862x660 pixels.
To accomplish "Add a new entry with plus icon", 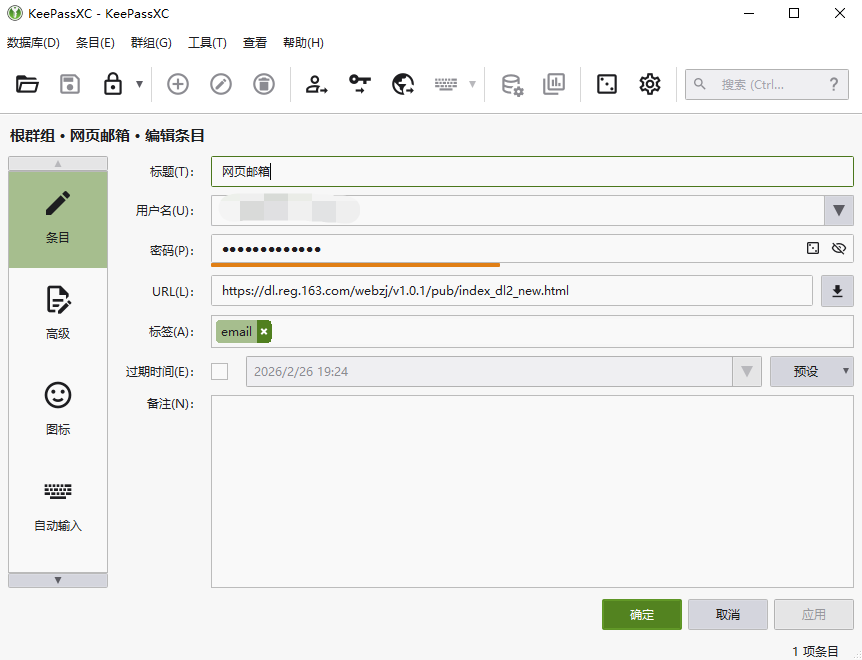I will pyautogui.click(x=178, y=84).
